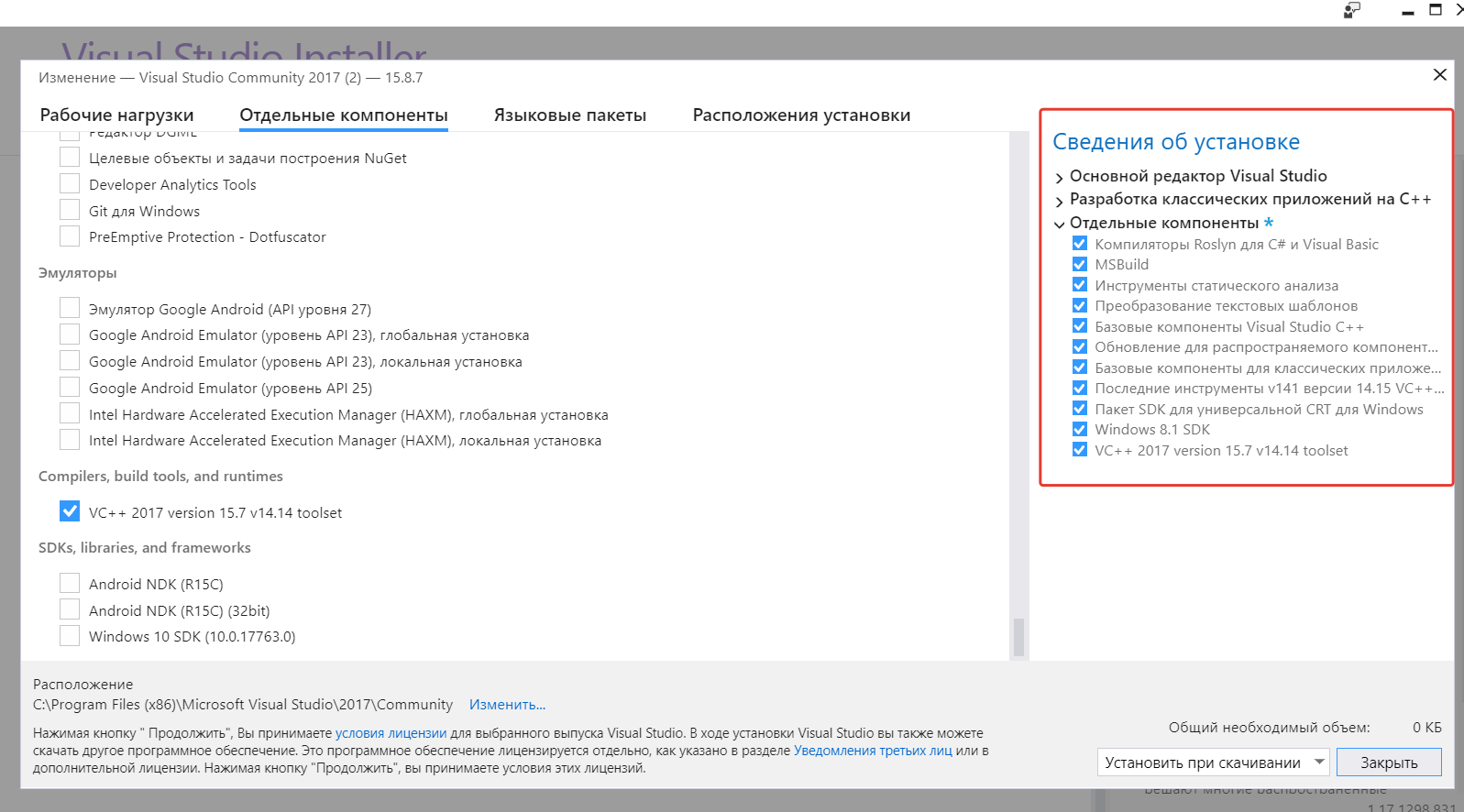Click the components list scrollbar thumb

coord(1018,638)
